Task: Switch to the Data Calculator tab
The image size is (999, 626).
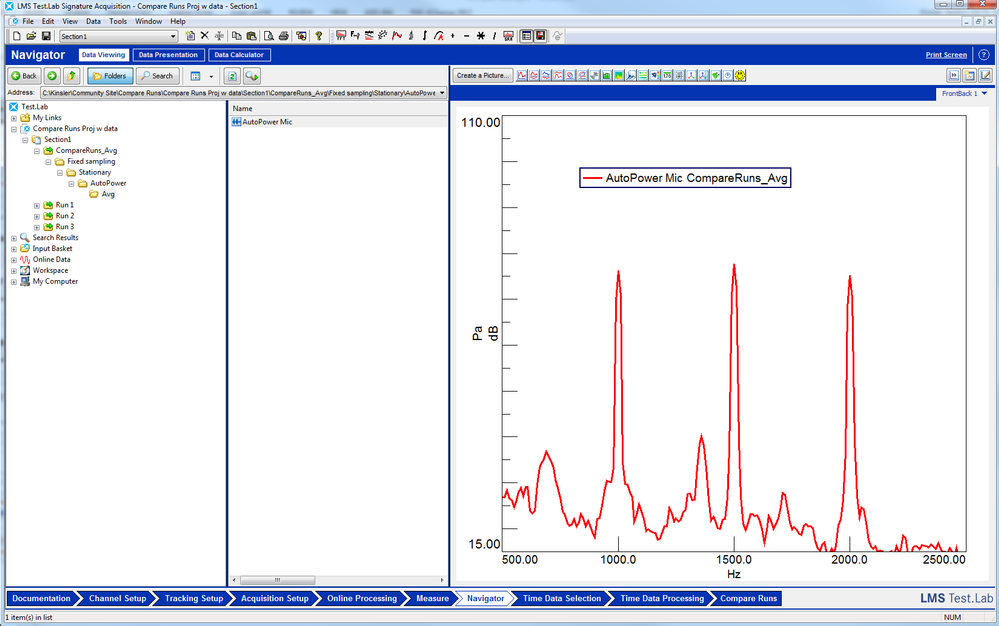Action: (x=239, y=55)
